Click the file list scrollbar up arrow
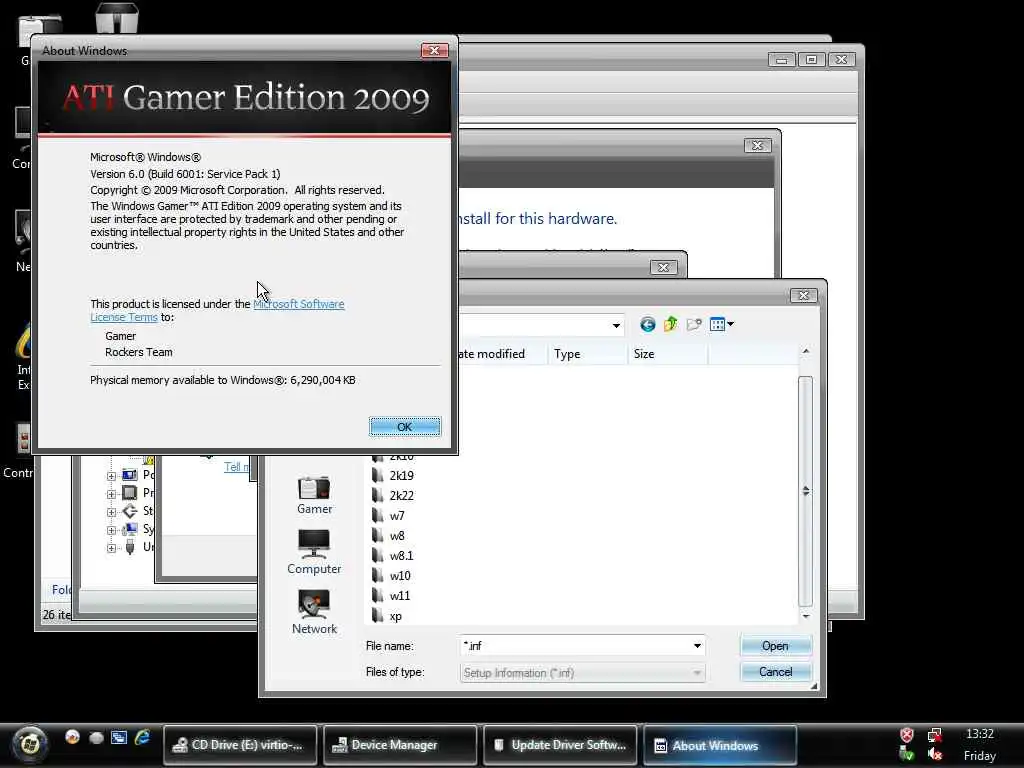1024x768 pixels. tap(806, 351)
